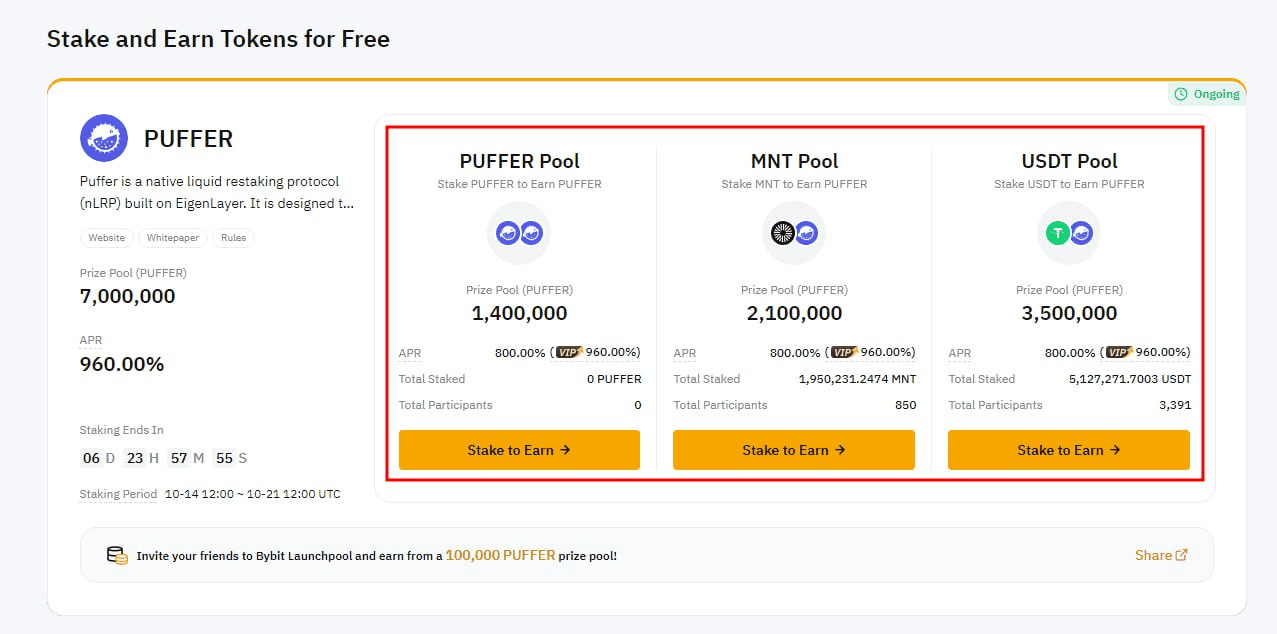Click 'Stake USDT to Earn PUFFER' subtitle

pyautogui.click(x=1069, y=184)
